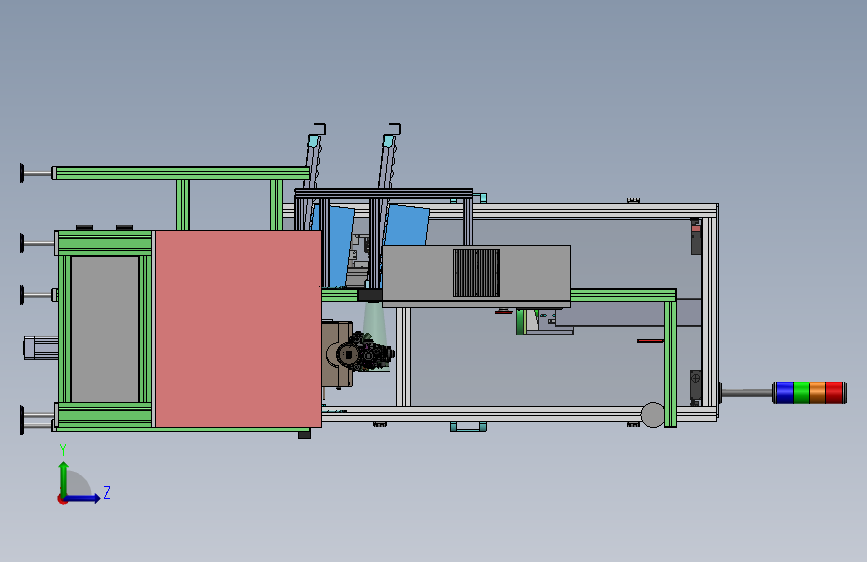Select the gray motor cylinder on far left
This screenshot has width=867, height=562.
click(x=40, y=348)
